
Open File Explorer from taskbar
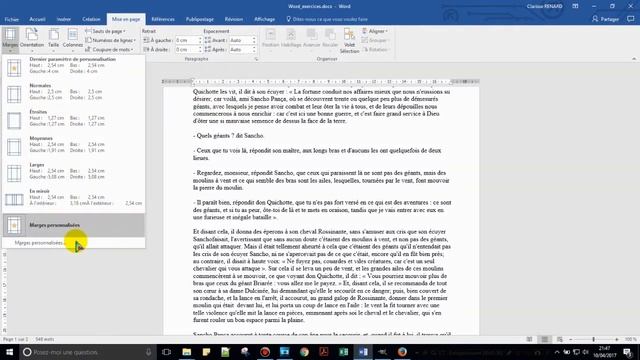(187, 352)
